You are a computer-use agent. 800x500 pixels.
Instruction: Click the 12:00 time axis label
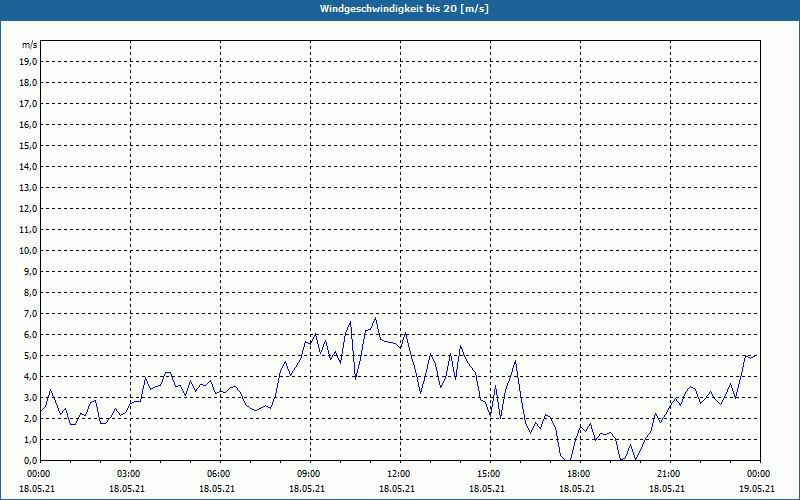click(x=400, y=474)
